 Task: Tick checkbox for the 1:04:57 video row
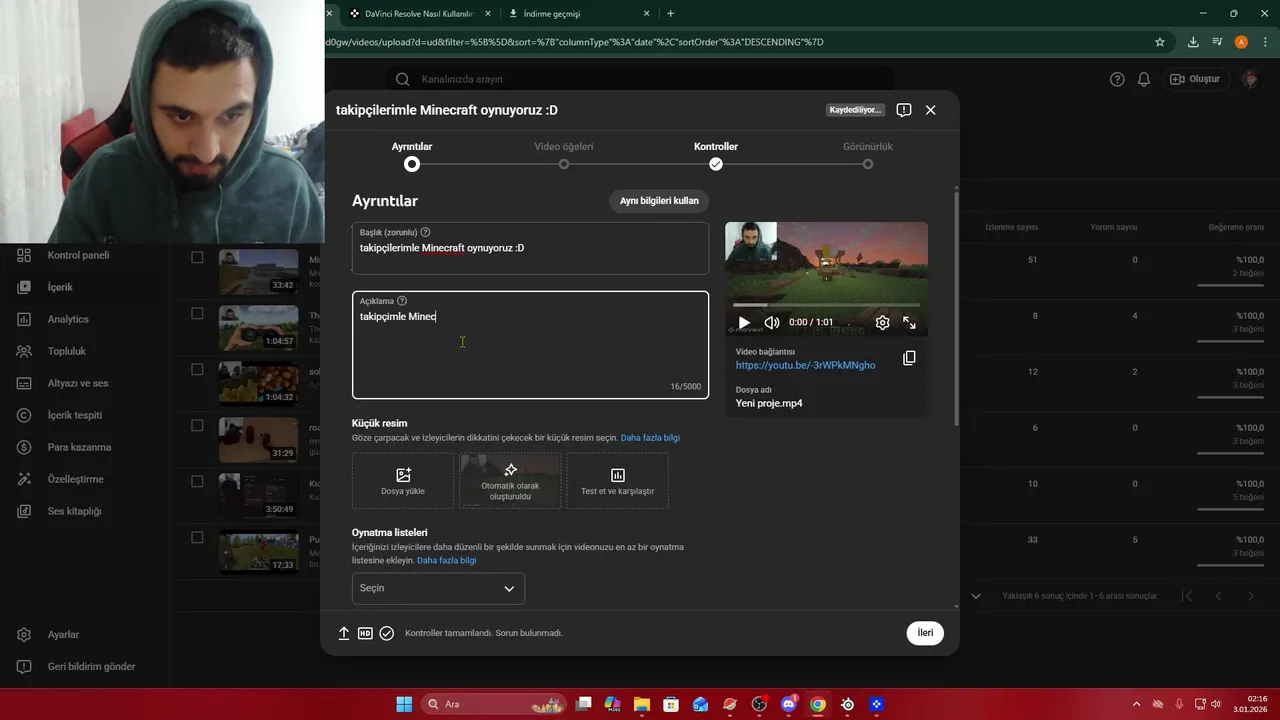pos(197,313)
